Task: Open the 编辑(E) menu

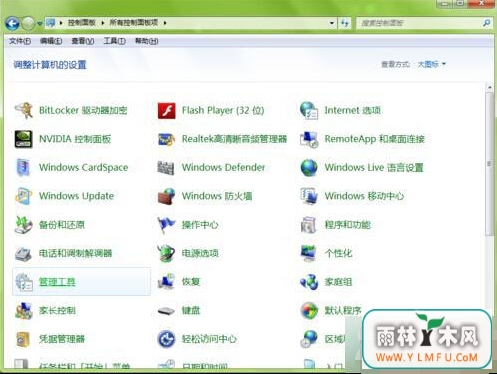Action: (x=51, y=41)
